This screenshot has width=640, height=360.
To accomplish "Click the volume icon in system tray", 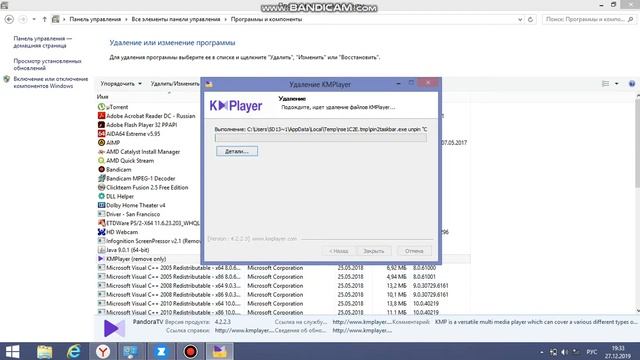I will click(564, 352).
